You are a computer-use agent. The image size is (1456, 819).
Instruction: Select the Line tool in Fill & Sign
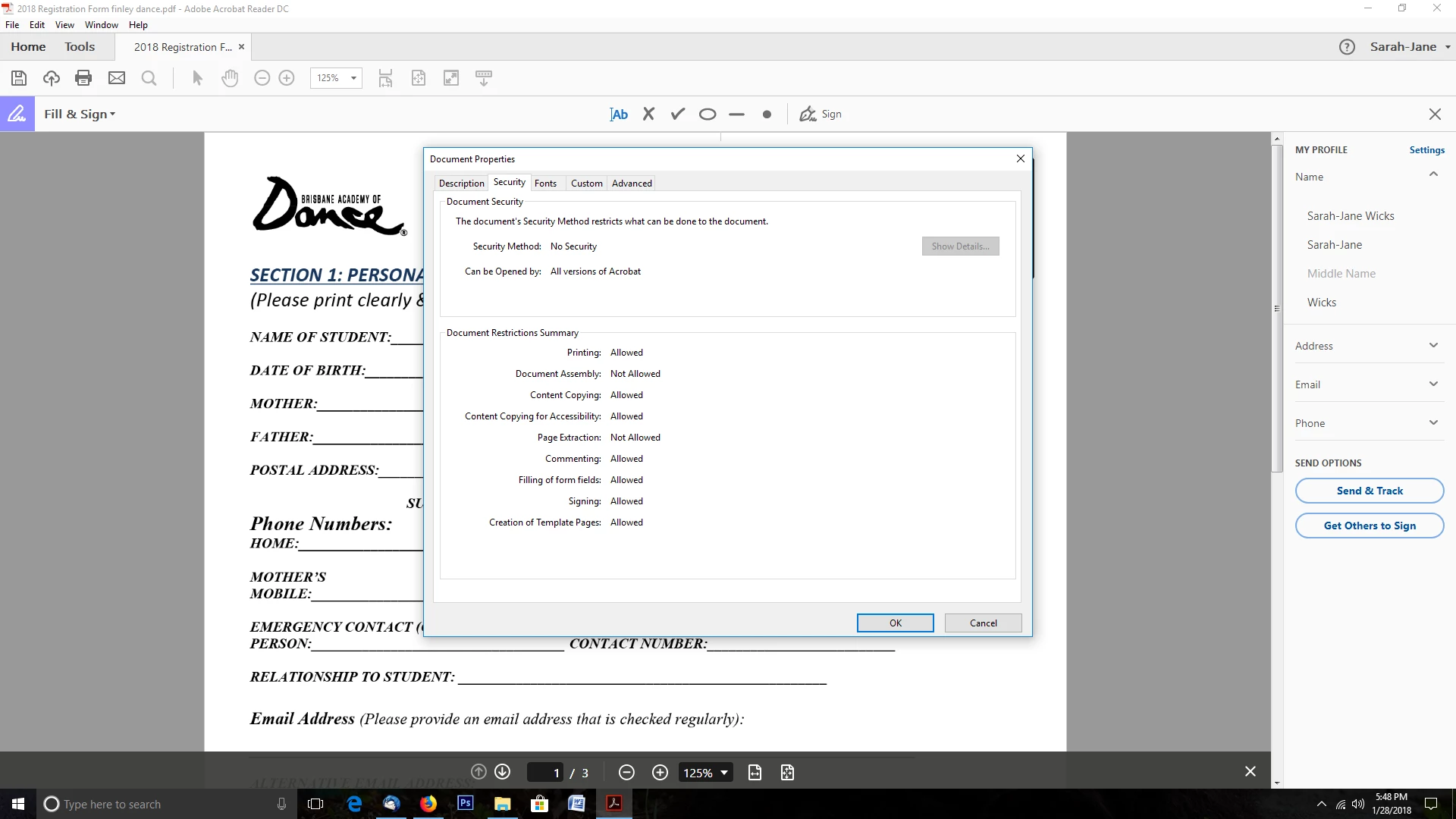[736, 115]
